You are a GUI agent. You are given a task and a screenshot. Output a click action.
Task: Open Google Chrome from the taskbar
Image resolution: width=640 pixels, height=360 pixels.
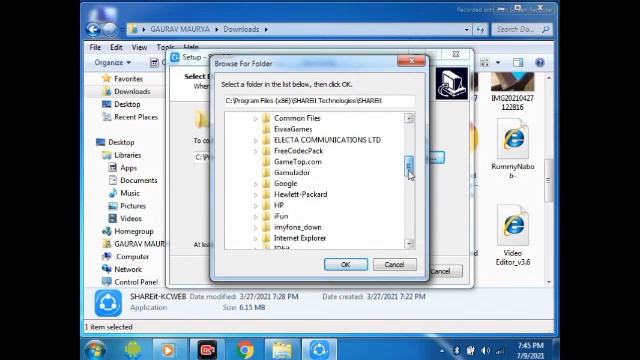pyautogui.click(x=245, y=350)
